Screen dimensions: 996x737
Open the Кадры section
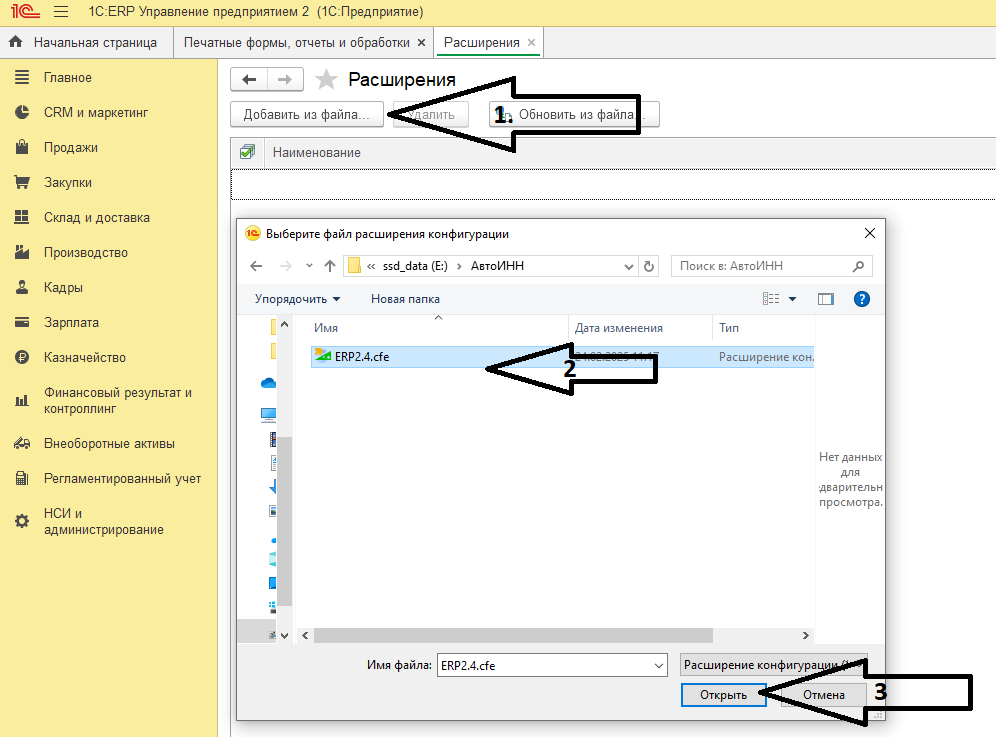click(x=63, y=287)
